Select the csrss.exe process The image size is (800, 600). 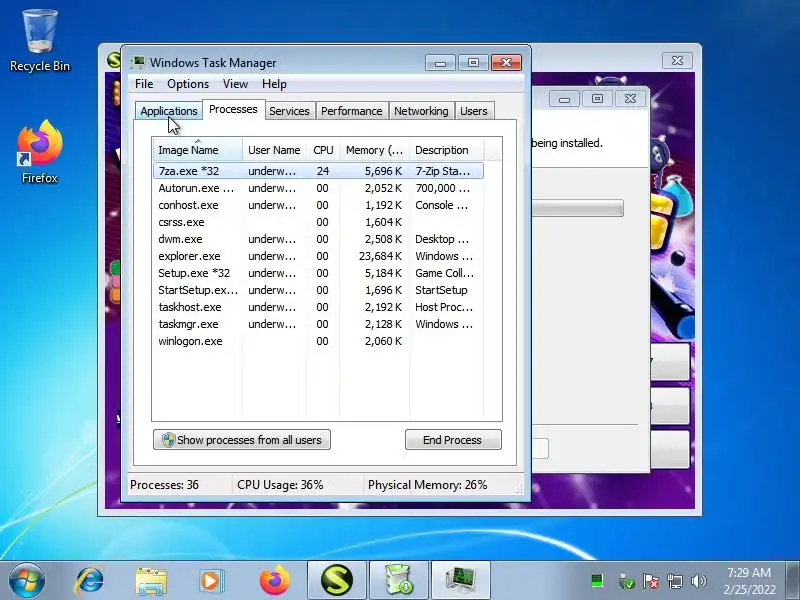click(318, 222)
